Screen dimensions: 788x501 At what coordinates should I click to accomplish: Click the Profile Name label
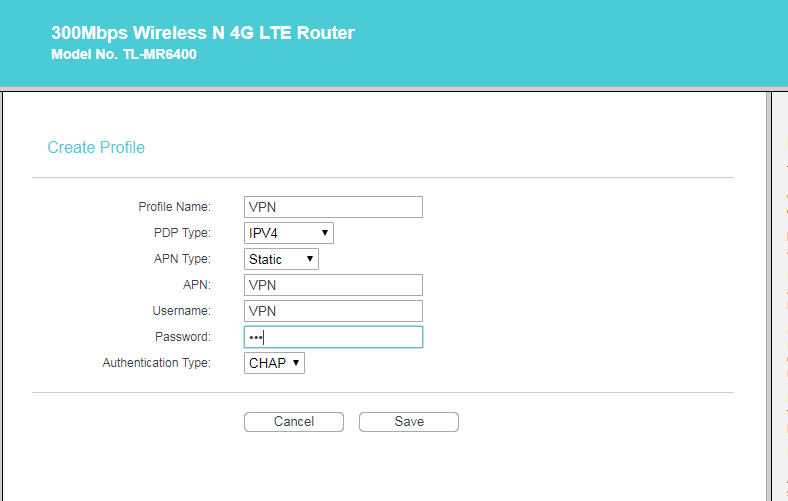pyautogui.click(x=174, y=207)
